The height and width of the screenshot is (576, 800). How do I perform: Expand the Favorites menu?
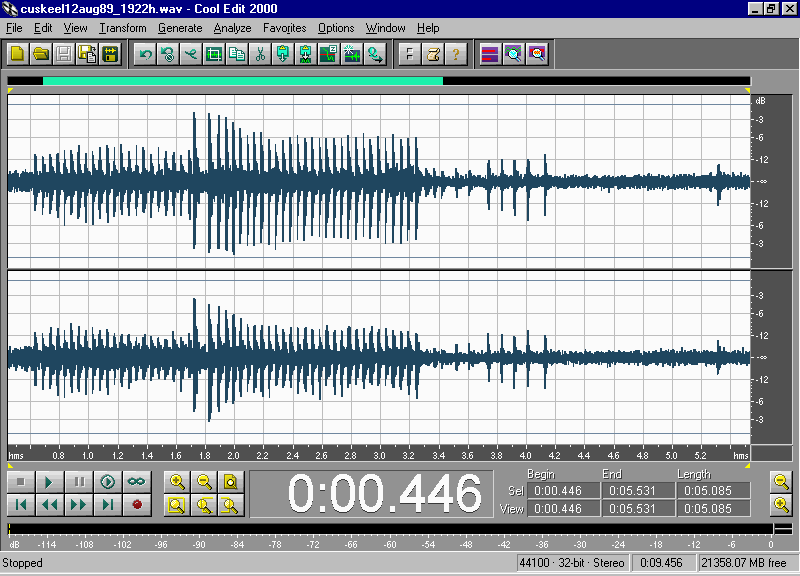pos(284,28)
